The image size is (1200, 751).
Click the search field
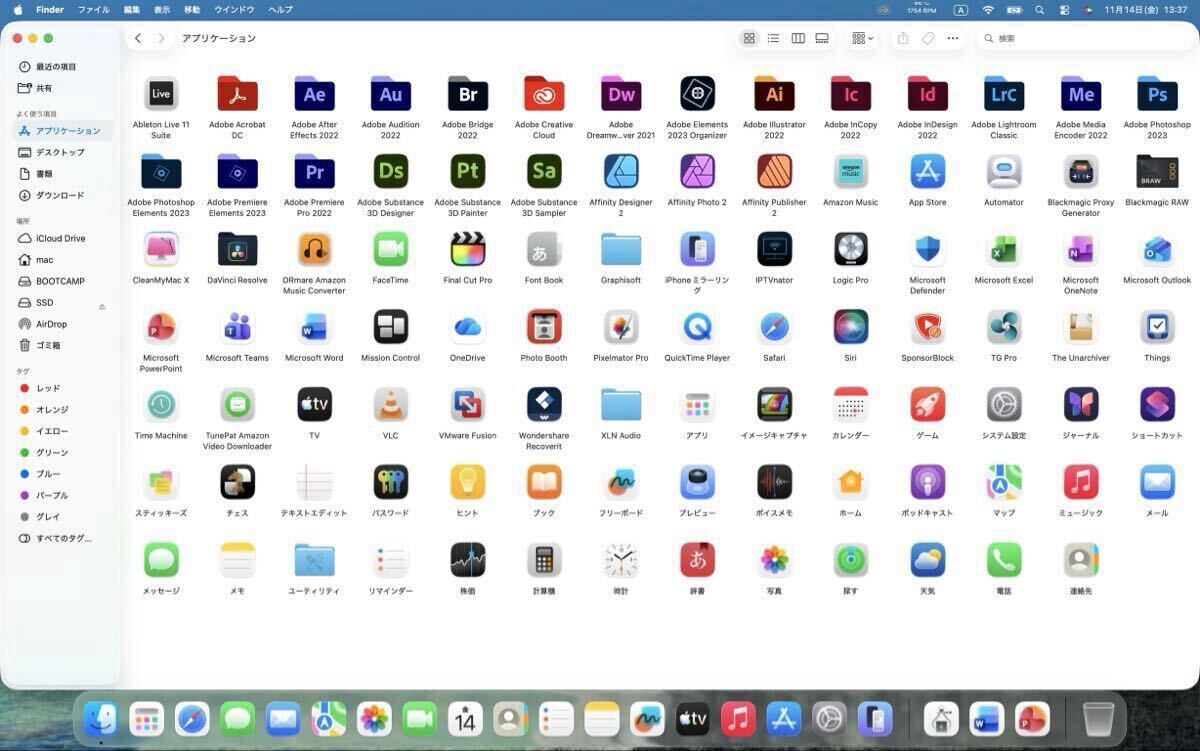[x=1082, y=38]
